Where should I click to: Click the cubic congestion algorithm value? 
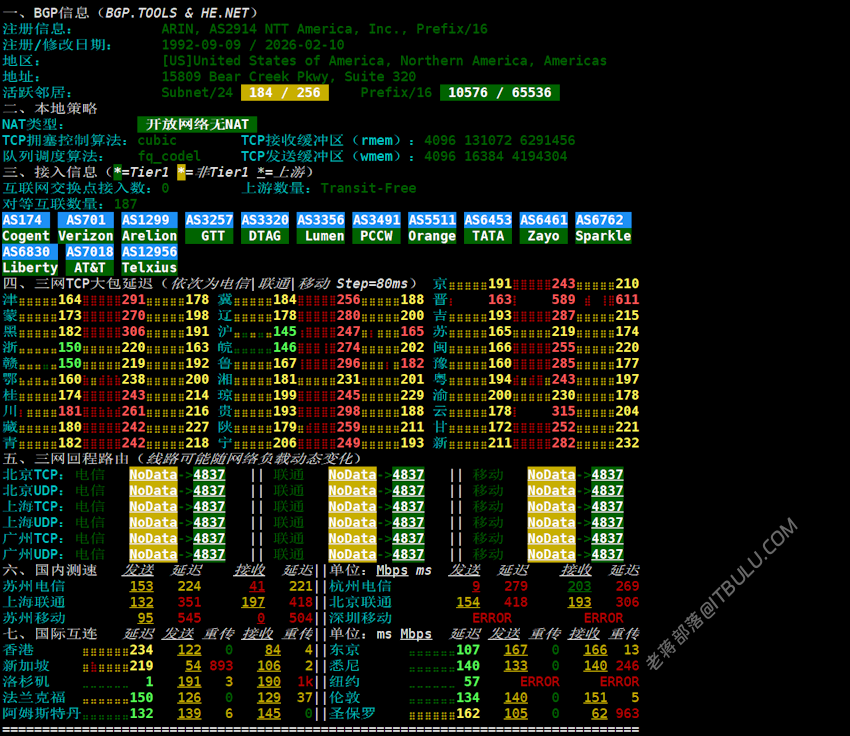pos(157,140)
